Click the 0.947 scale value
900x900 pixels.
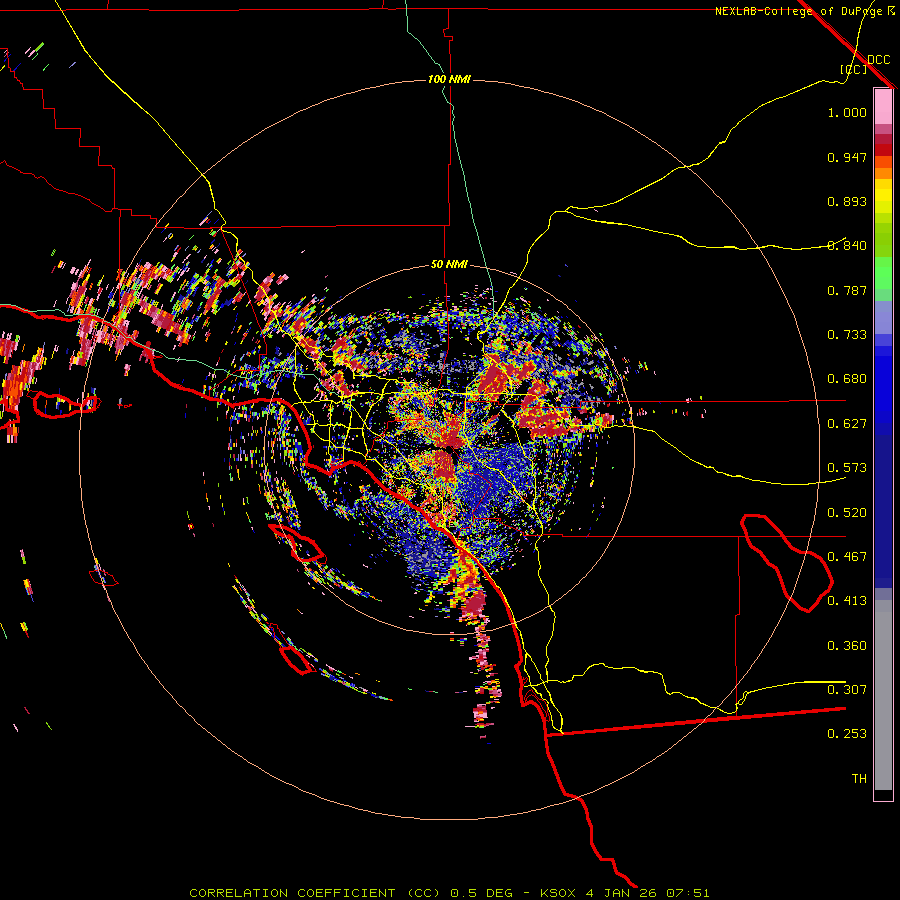[x=847, y=157]
